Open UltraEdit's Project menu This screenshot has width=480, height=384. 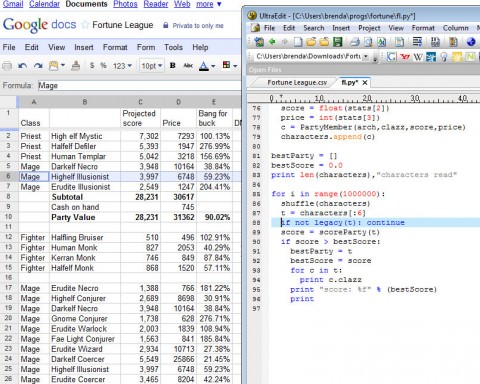point(369,28)
